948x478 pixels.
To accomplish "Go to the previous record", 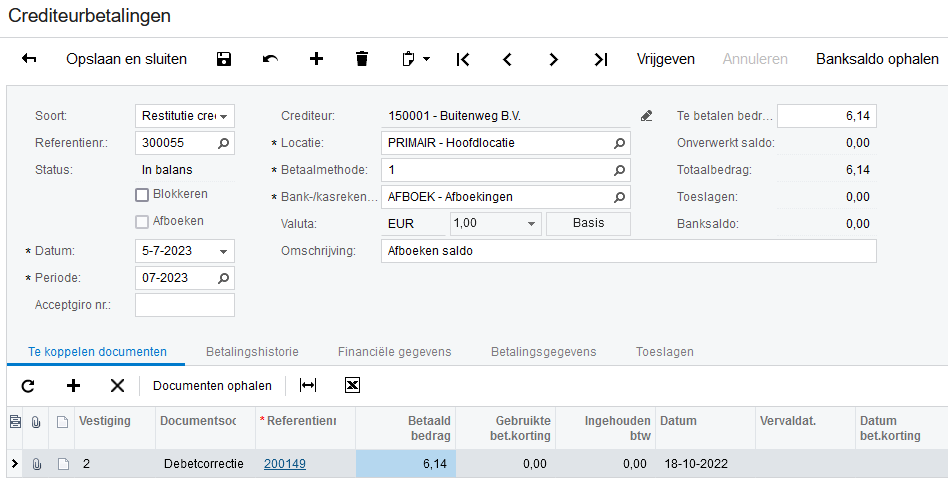I will (x=508, y=59).
